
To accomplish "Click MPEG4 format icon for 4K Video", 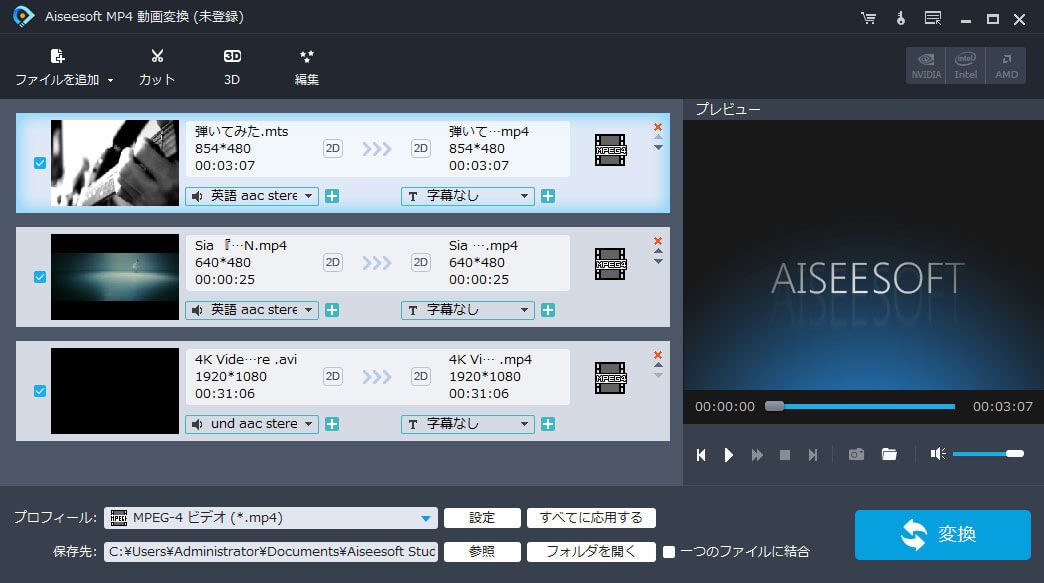I will (x=610, y=377).
